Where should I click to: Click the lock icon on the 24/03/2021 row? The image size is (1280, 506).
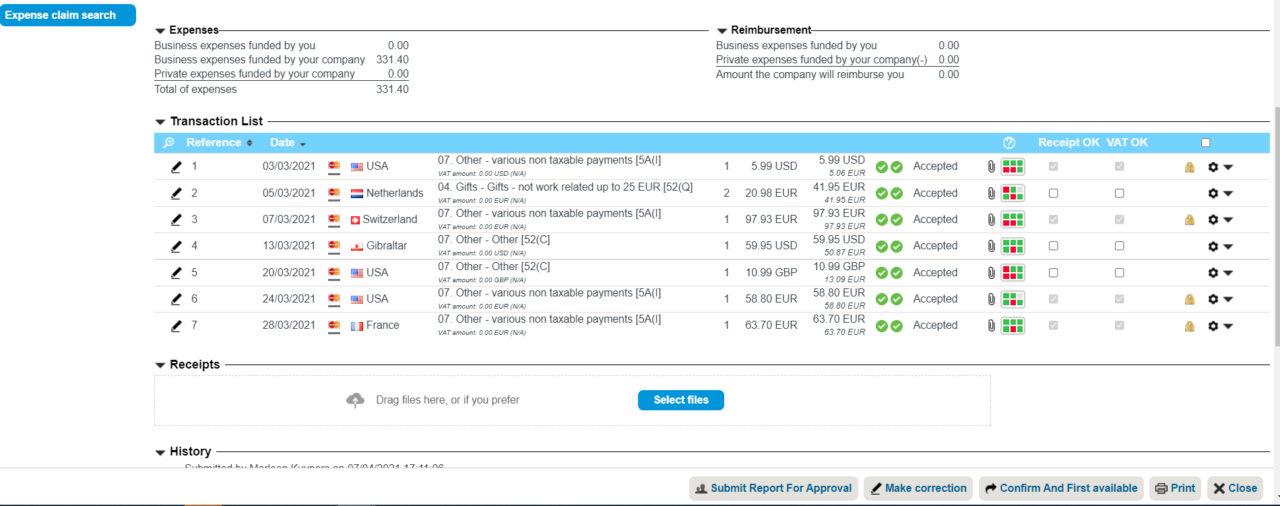coord(1189,299)
